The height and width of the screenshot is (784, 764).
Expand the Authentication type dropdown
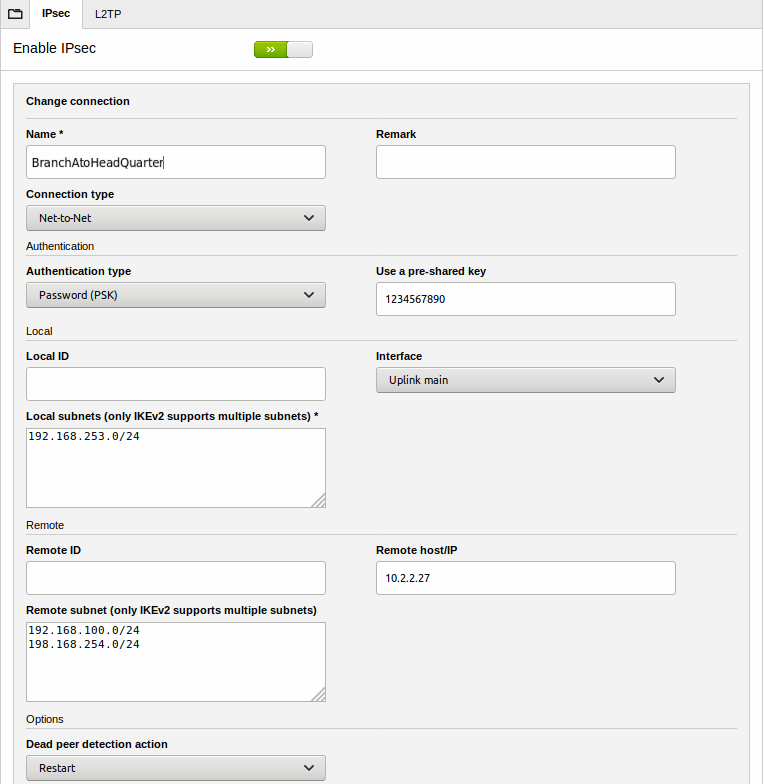tap(175, 295)
